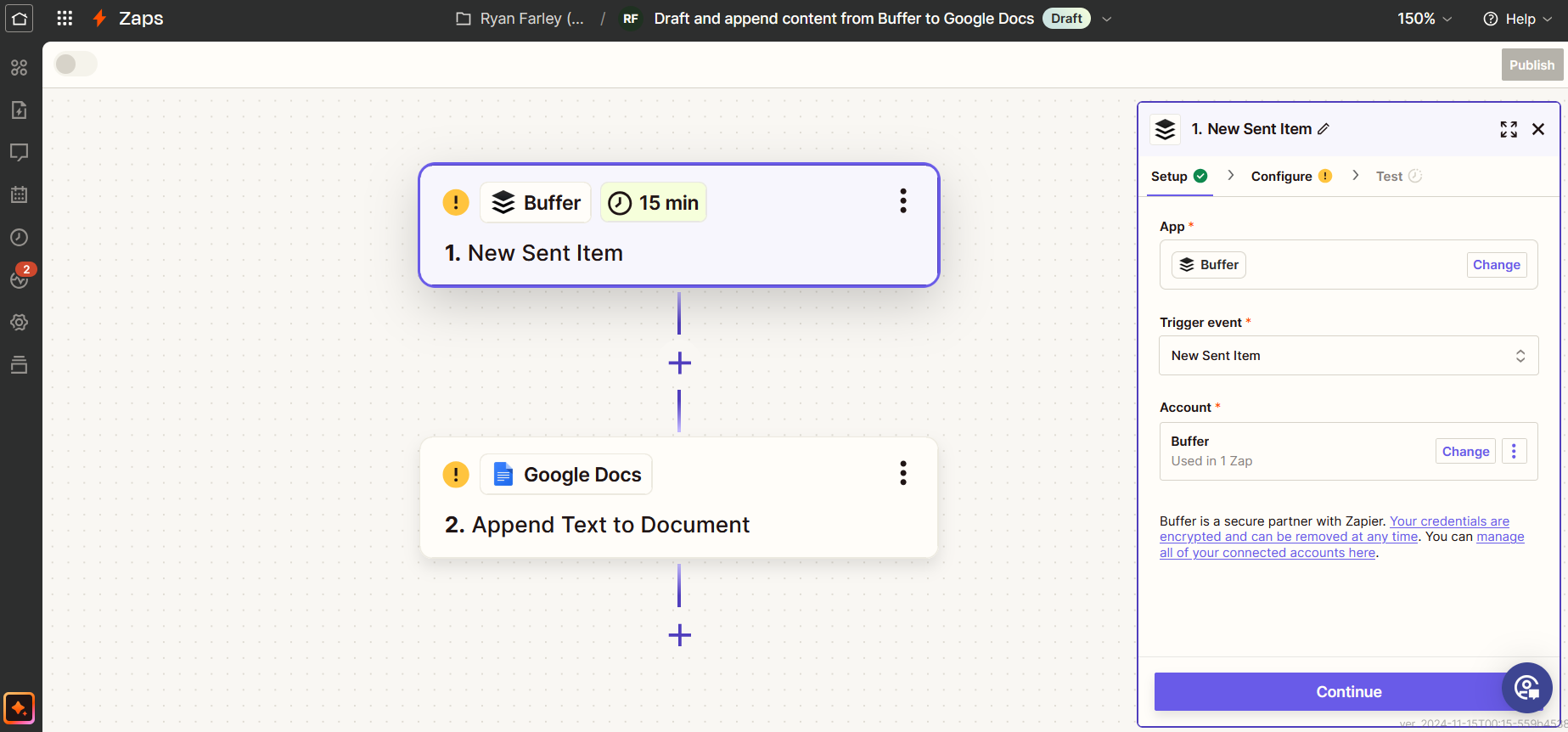Expand the Trigger event dropdown
Screen dimensions: 1568x732
pyautogui.click(x=1348, y=356)
